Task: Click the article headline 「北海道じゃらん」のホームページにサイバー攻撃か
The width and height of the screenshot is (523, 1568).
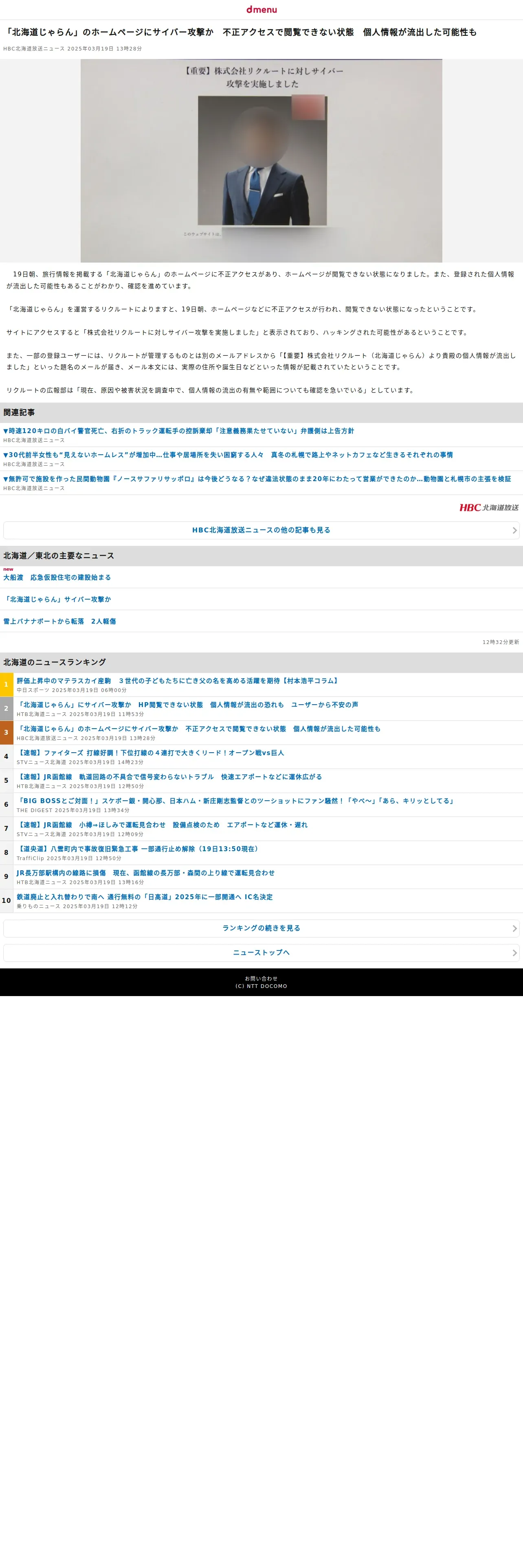Action: click(x=240, y=32)
